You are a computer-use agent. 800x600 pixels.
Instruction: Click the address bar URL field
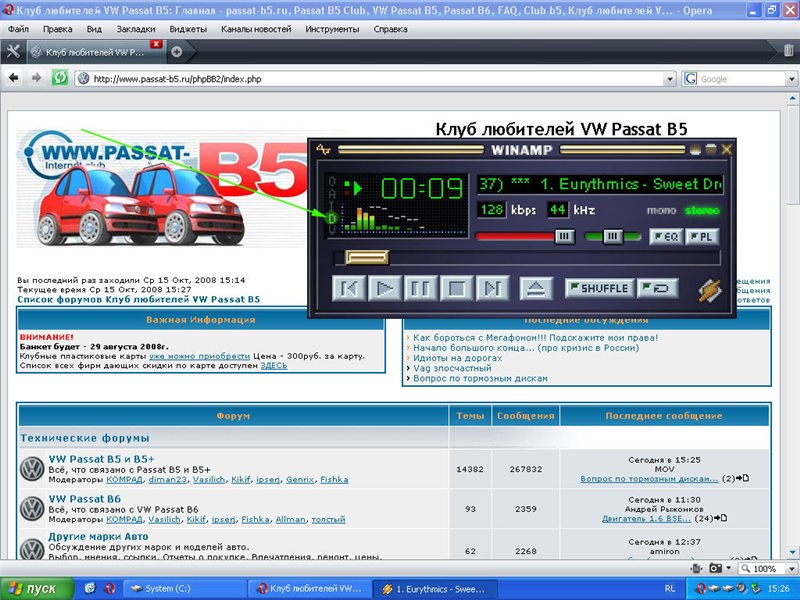pos(375,79)
